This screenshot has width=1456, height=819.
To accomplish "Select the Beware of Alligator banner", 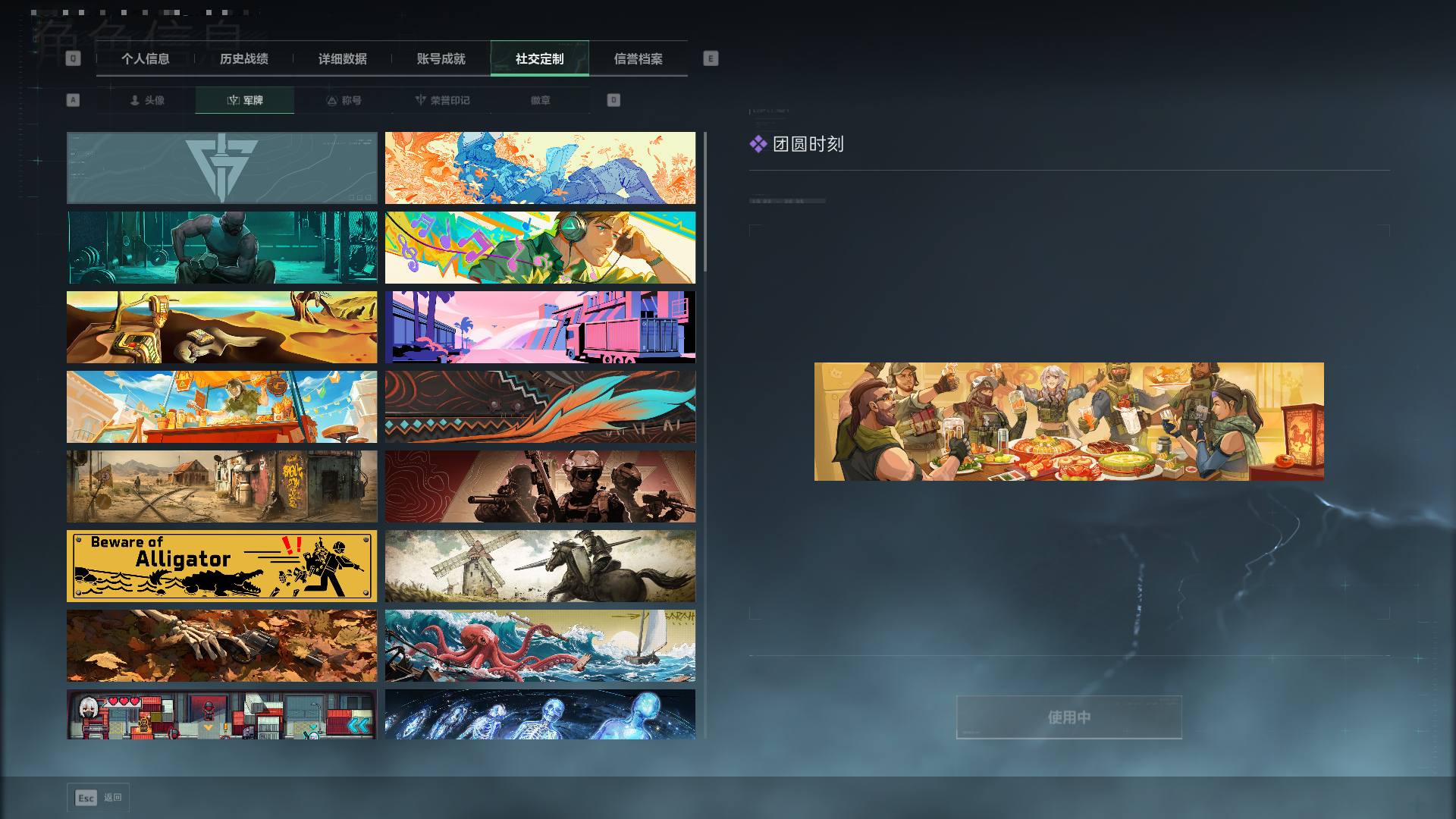I will 221,566.
